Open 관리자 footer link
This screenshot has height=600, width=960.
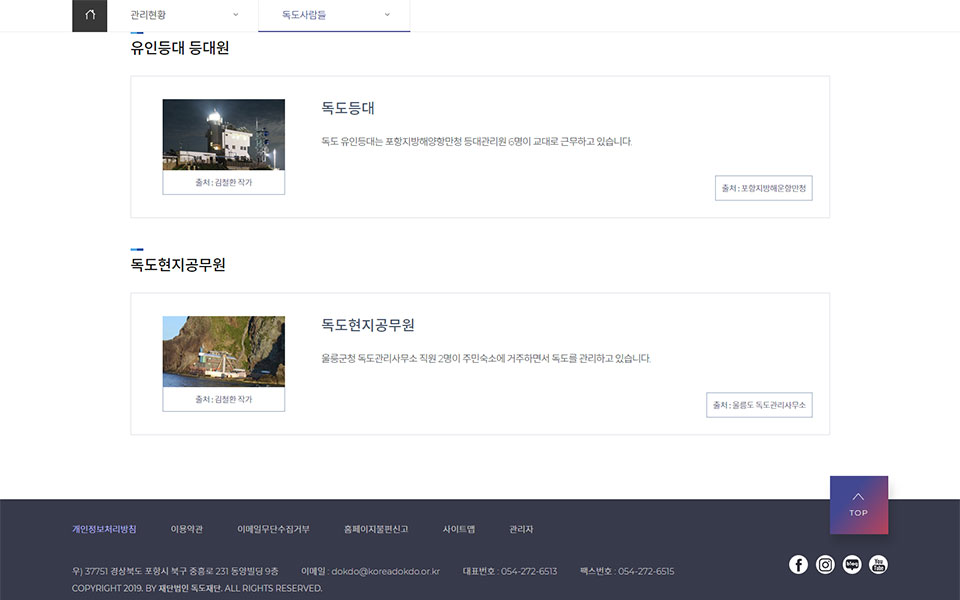pyautogui.click(x=521, y=529)
